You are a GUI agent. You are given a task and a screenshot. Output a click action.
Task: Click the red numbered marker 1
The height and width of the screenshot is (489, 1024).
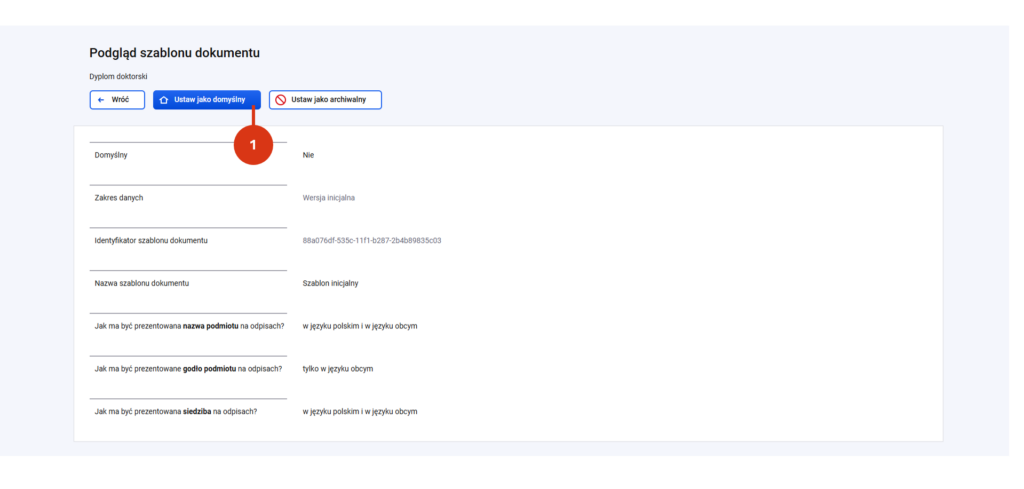[253, 145]
